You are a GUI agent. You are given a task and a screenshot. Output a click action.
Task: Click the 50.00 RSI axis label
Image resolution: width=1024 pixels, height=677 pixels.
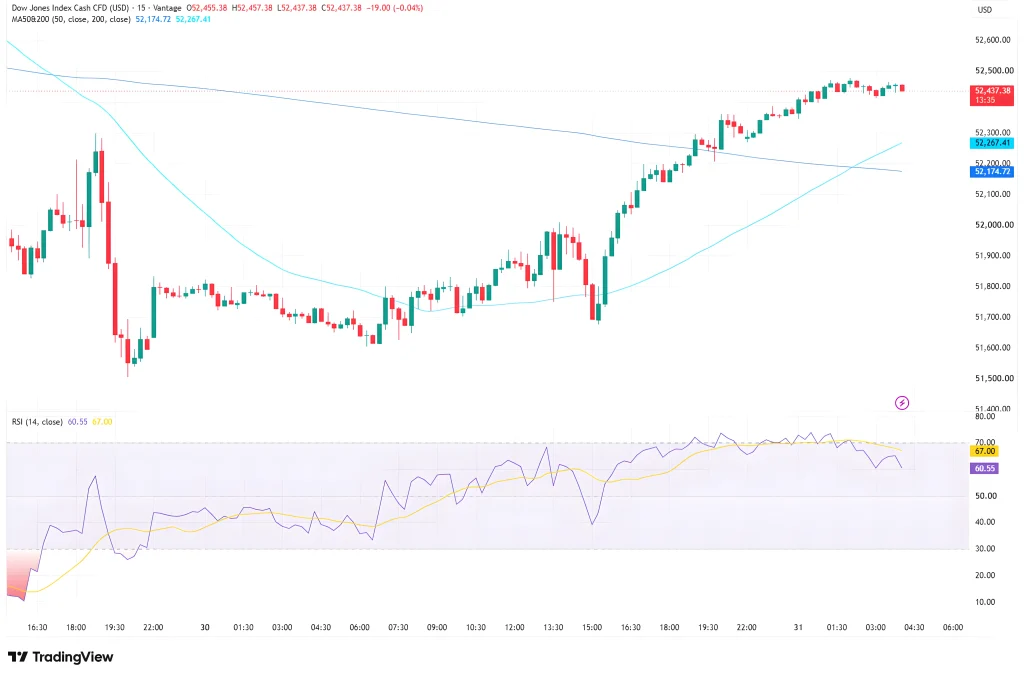(985, 496)
